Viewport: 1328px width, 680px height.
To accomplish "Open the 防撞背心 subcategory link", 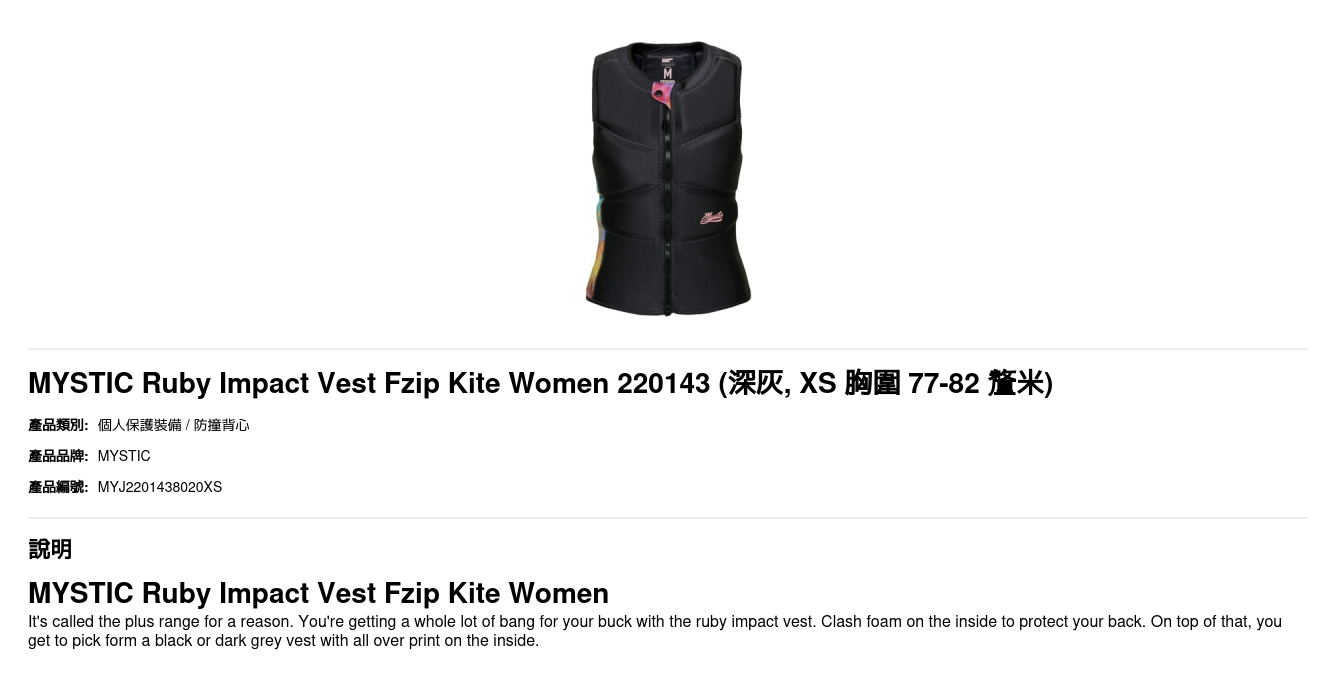I will [221, 425].
